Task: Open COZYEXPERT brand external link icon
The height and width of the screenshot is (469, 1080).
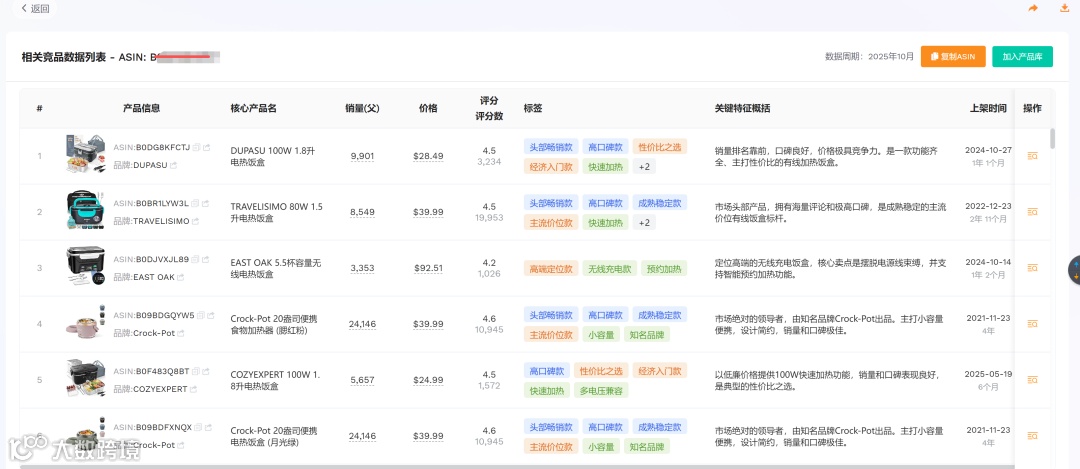Action: click(193, 389)
